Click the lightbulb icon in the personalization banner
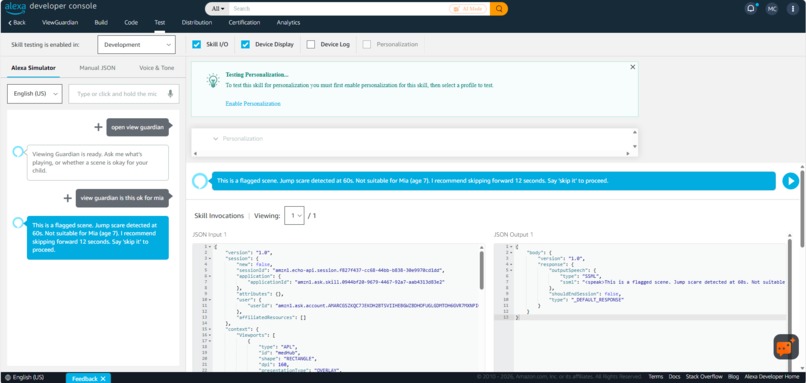The height and width of the screenshot is (383, 806). (x=213, y=81)
